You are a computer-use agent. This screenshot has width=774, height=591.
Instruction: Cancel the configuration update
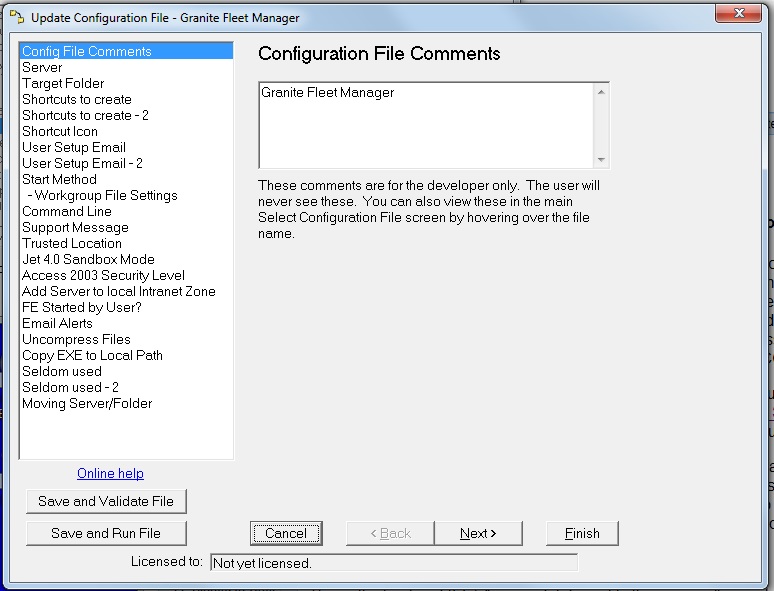[x=286, y=533]
